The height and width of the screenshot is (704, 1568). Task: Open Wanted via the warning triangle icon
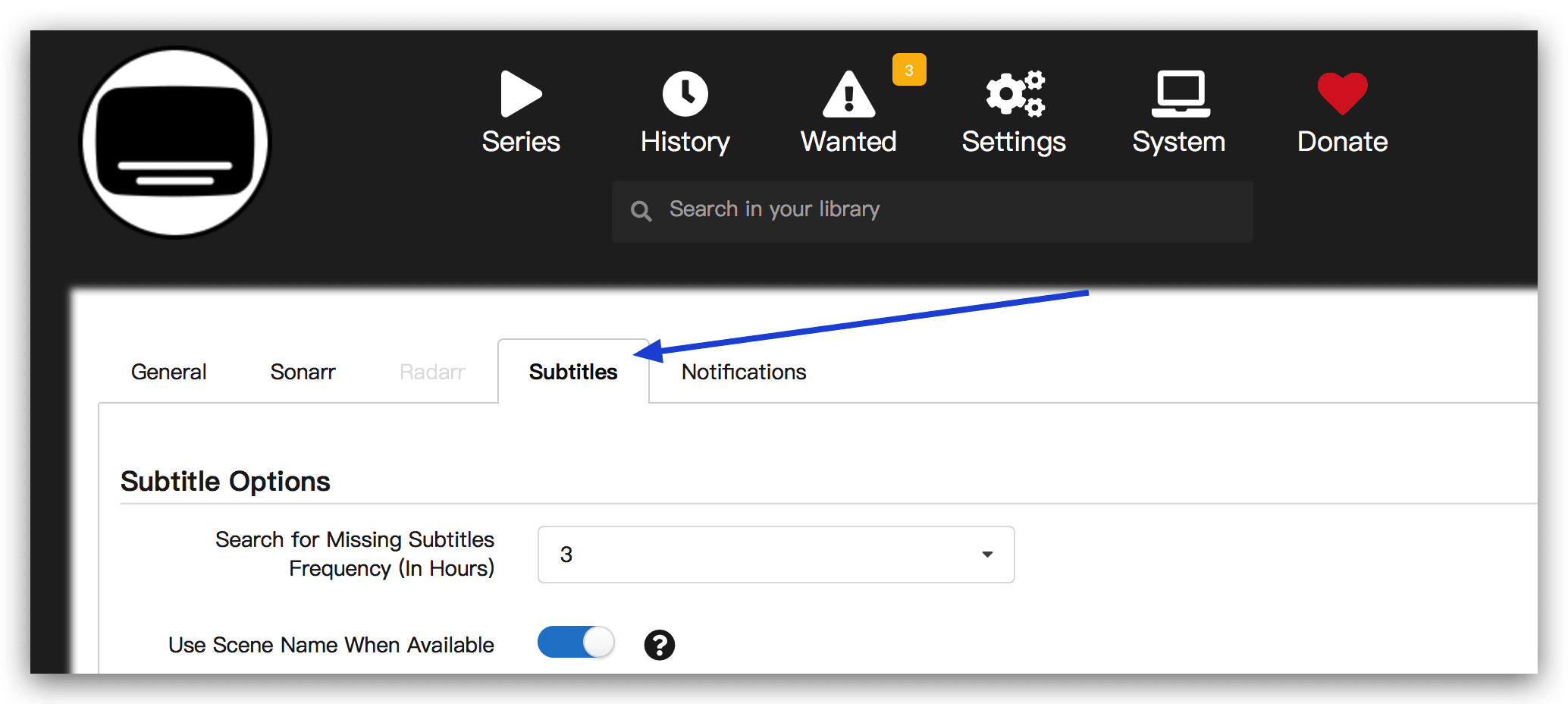pyautogui.click(x=849, y=94)
